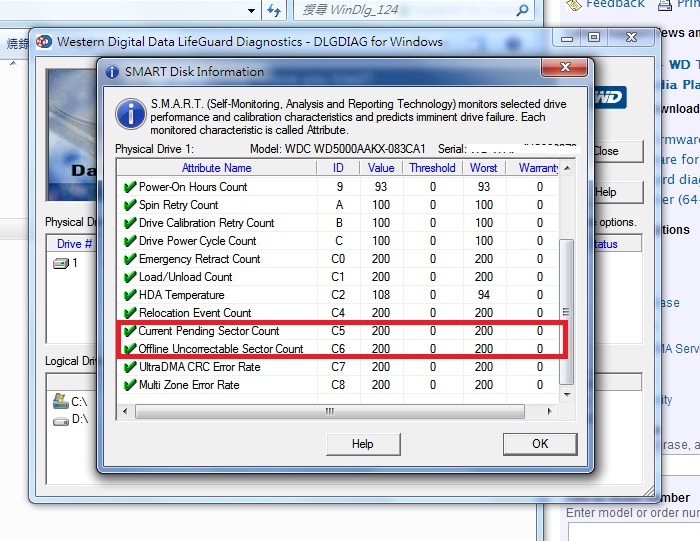Select the Power-On Hours Count row text
This screenshot has height=541, width=700.
pyautogui.click(x=193, y=187)
